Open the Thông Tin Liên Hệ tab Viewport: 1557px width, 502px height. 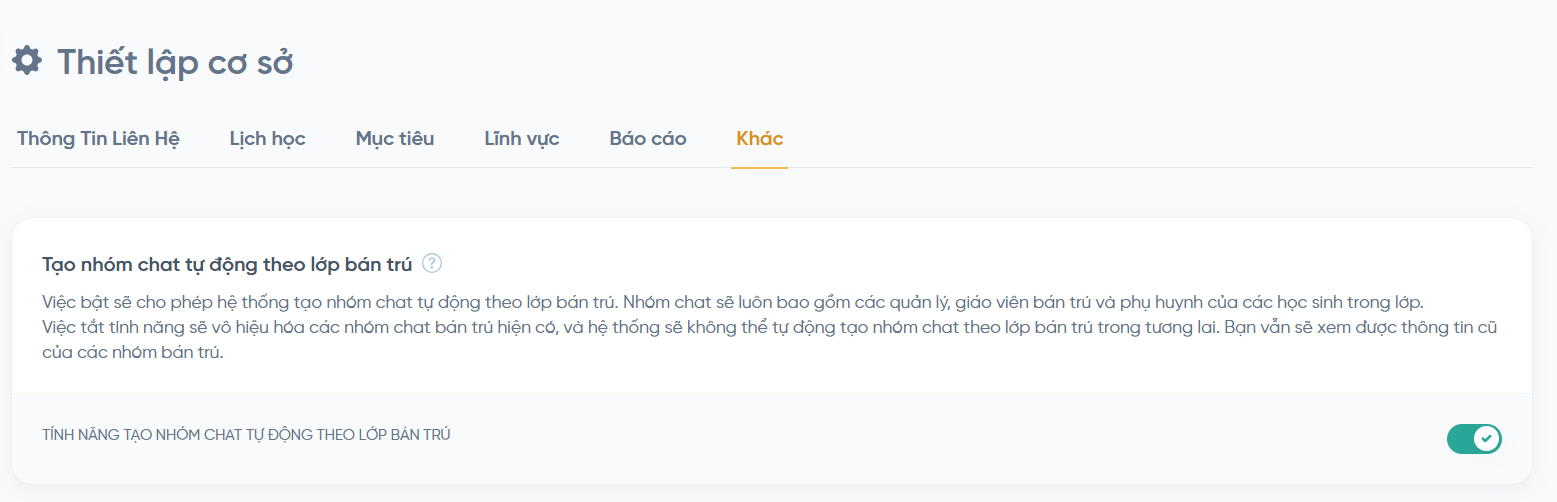[98, 139]
